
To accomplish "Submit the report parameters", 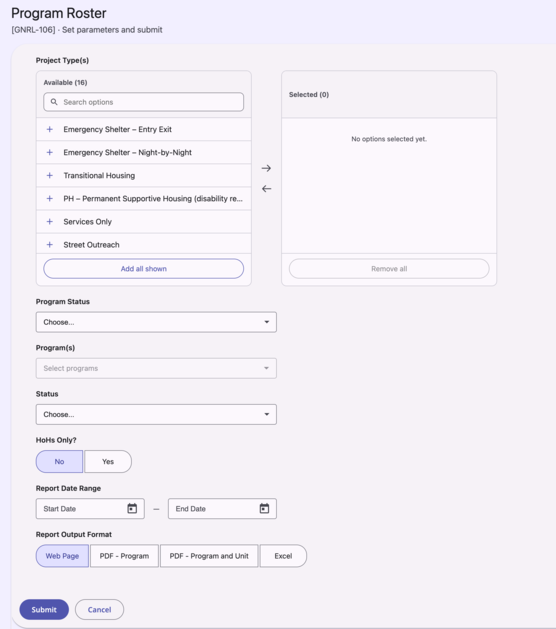I will (44, 610).
